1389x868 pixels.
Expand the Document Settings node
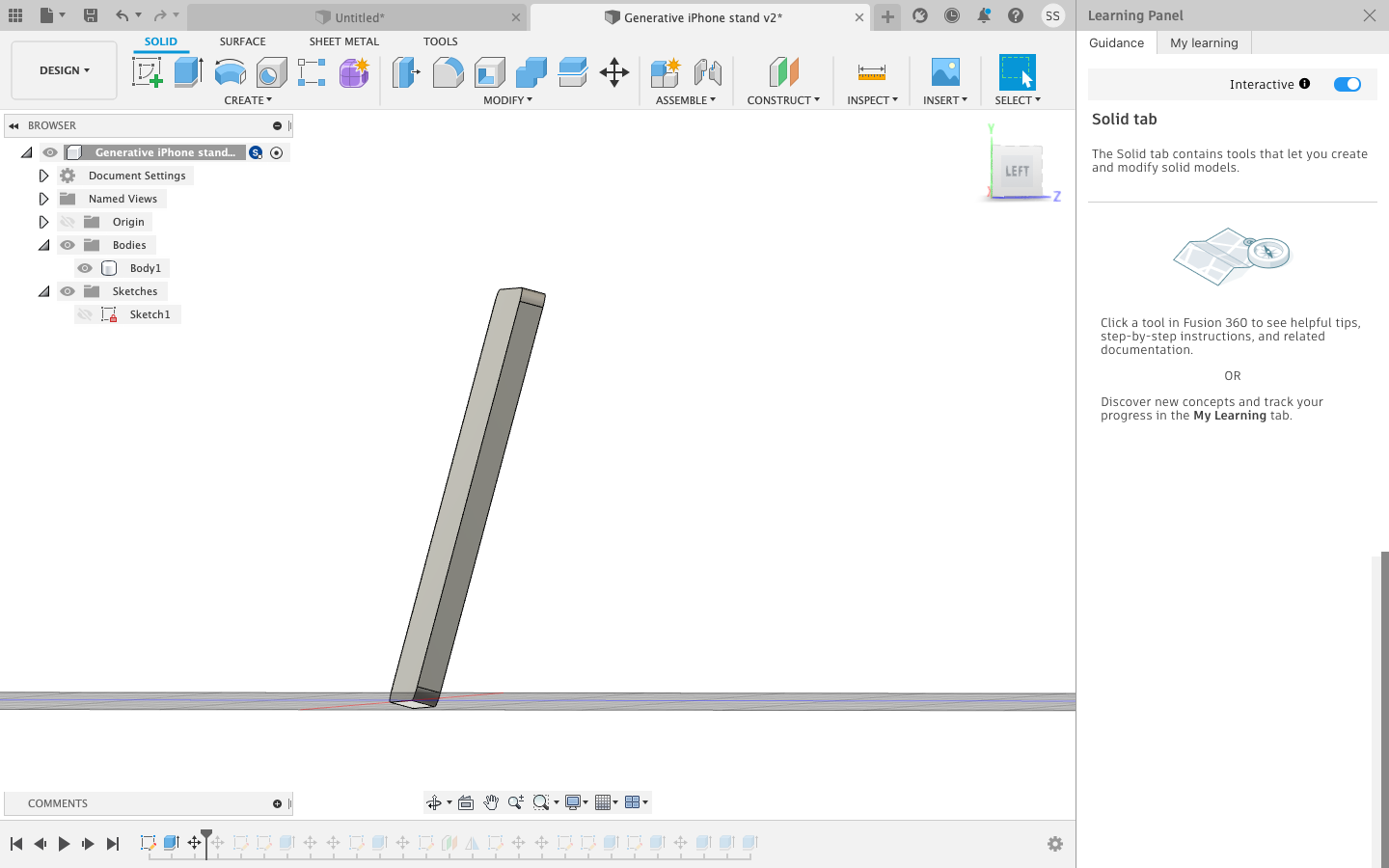(43, 175)
